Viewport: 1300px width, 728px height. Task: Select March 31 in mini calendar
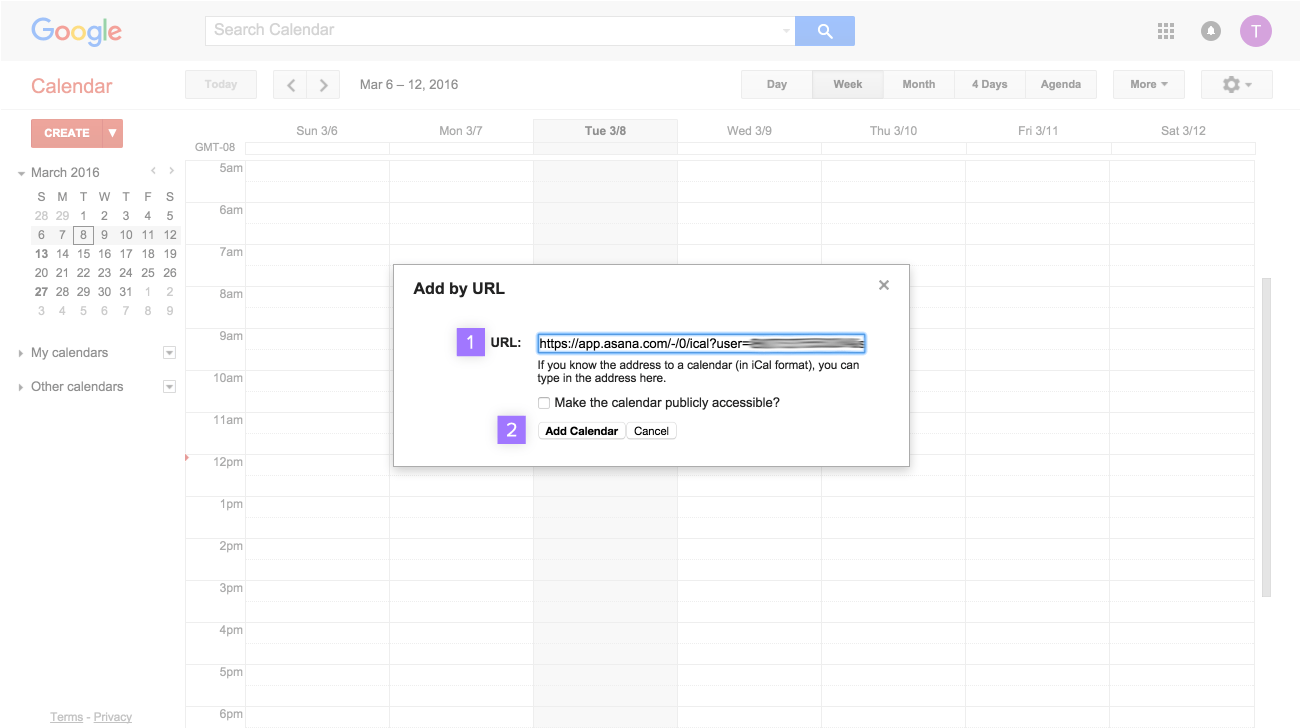(x=126, y=292)
